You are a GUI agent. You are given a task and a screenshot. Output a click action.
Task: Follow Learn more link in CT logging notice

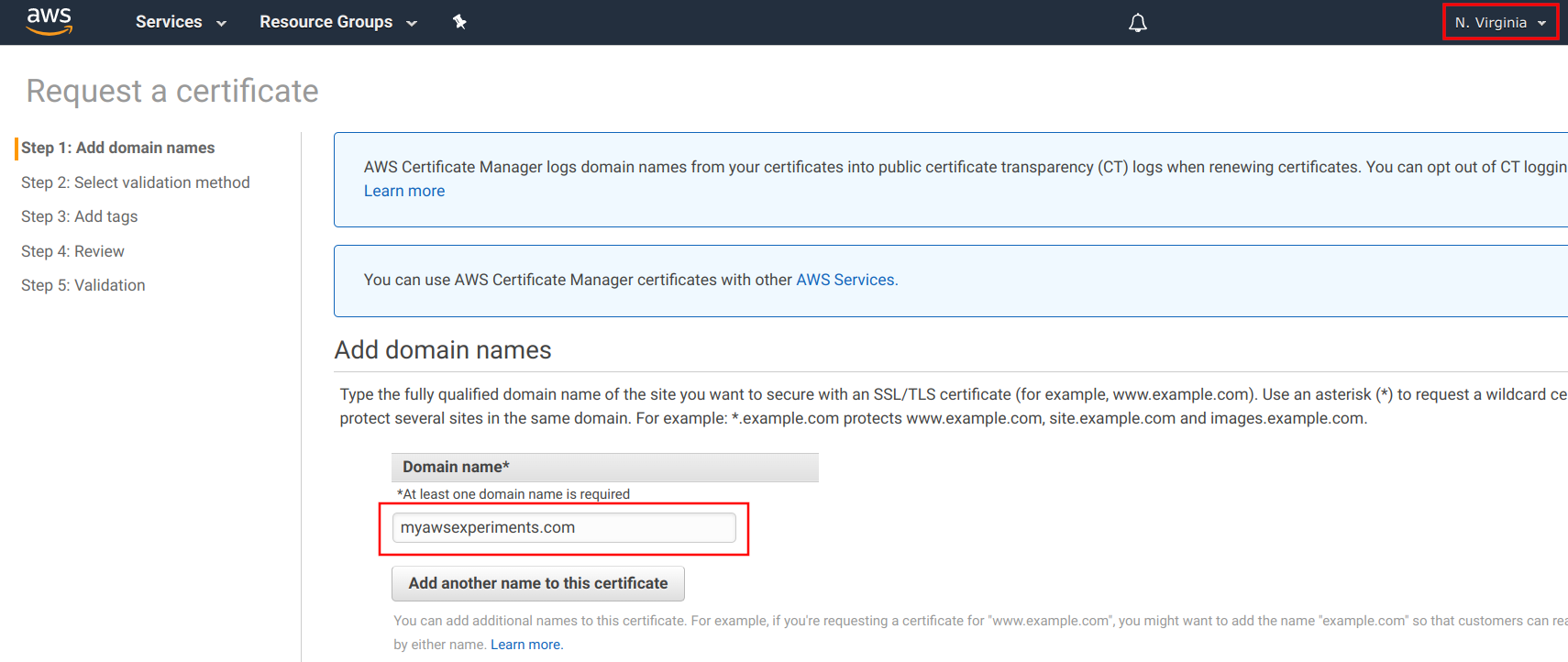403,191
